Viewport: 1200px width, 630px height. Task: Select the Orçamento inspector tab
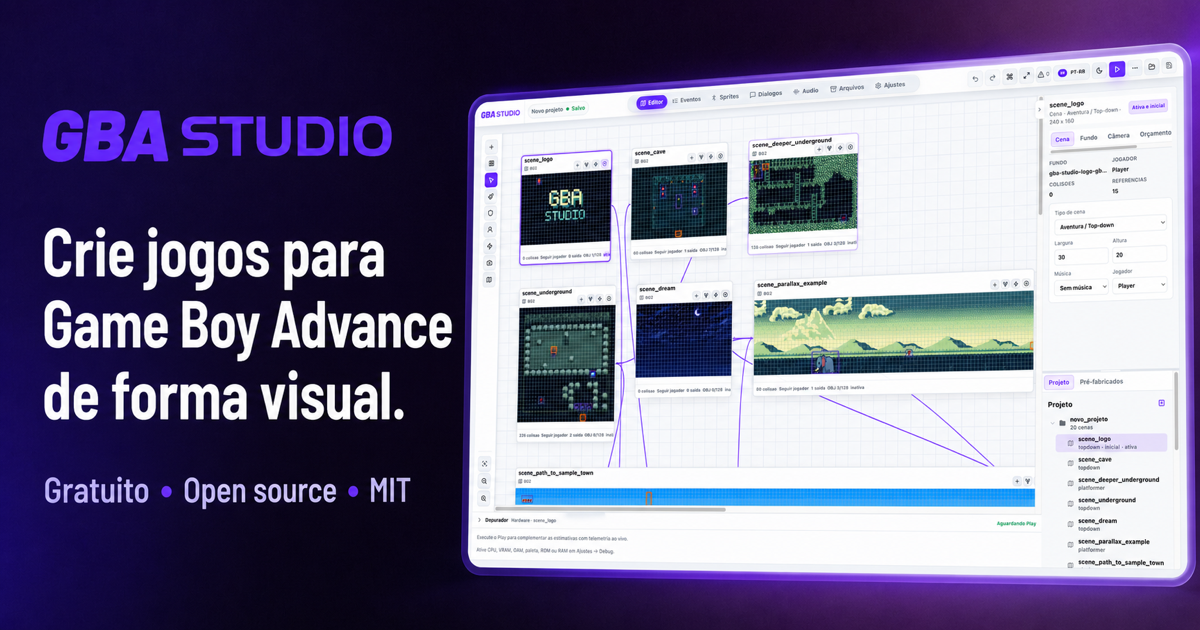point(1156,133)
